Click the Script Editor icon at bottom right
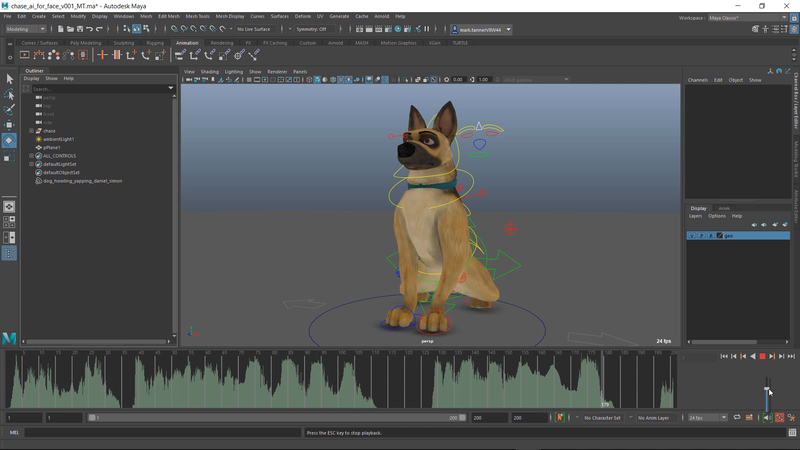 tap(792, 433)
